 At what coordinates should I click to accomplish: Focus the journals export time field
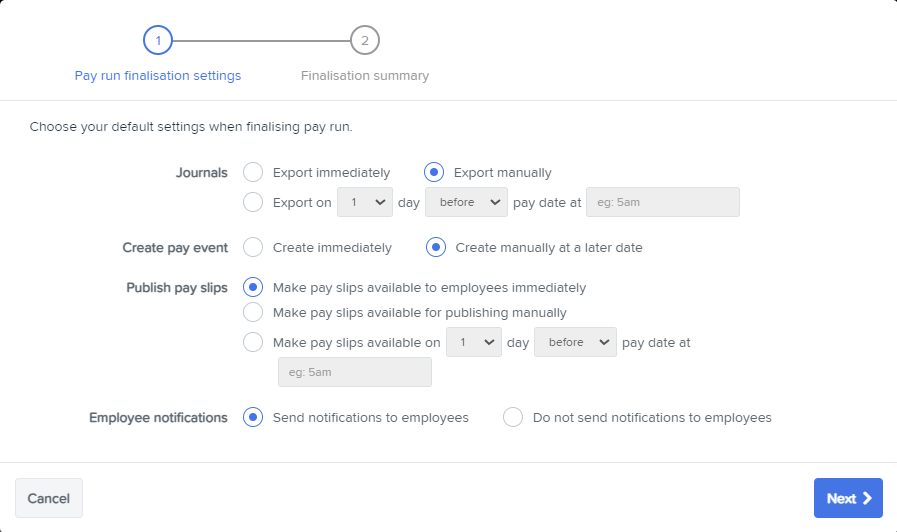pyautogui.click(x=663, y=202)
